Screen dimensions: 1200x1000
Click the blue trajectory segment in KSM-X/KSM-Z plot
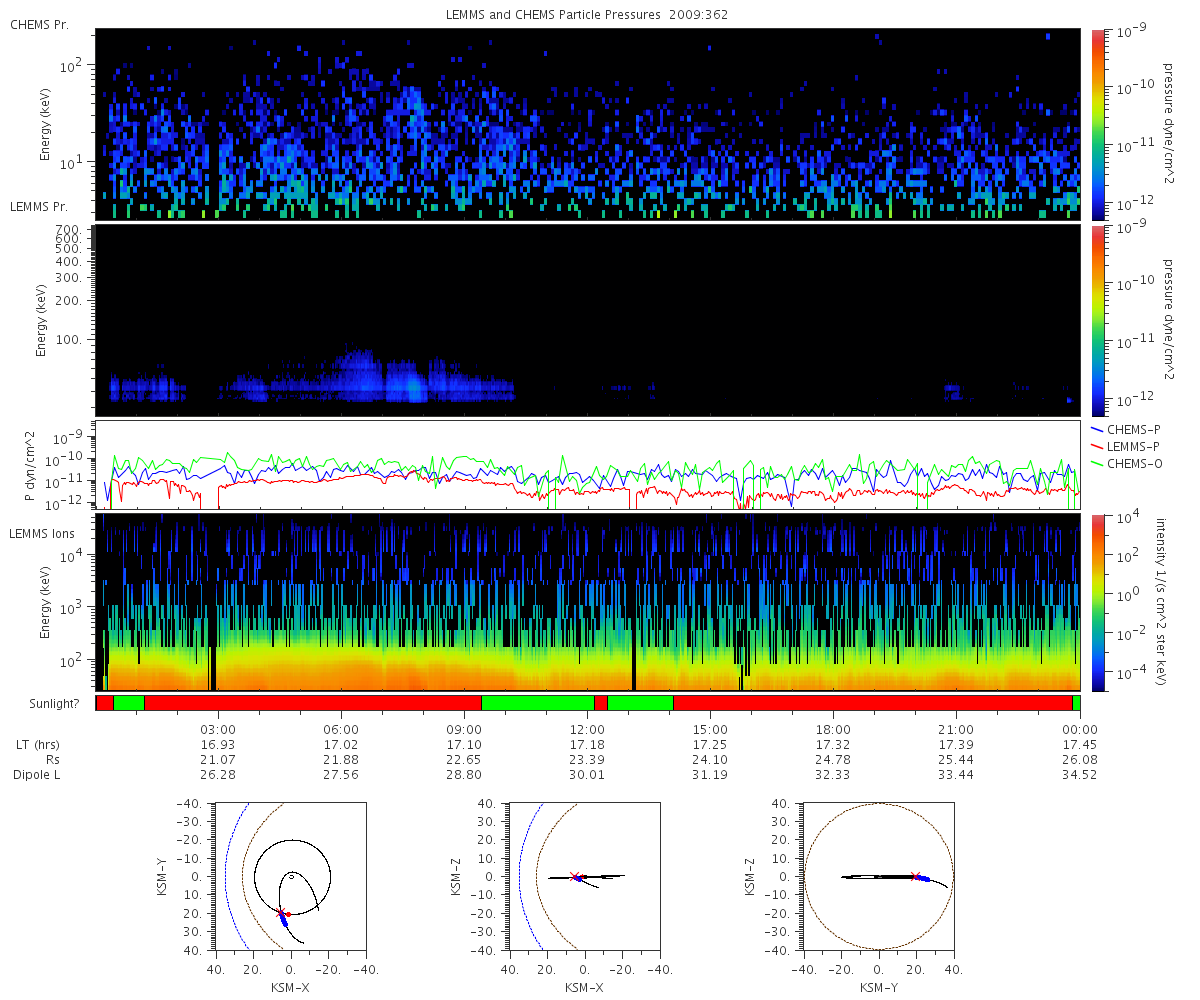pos(579,878)
